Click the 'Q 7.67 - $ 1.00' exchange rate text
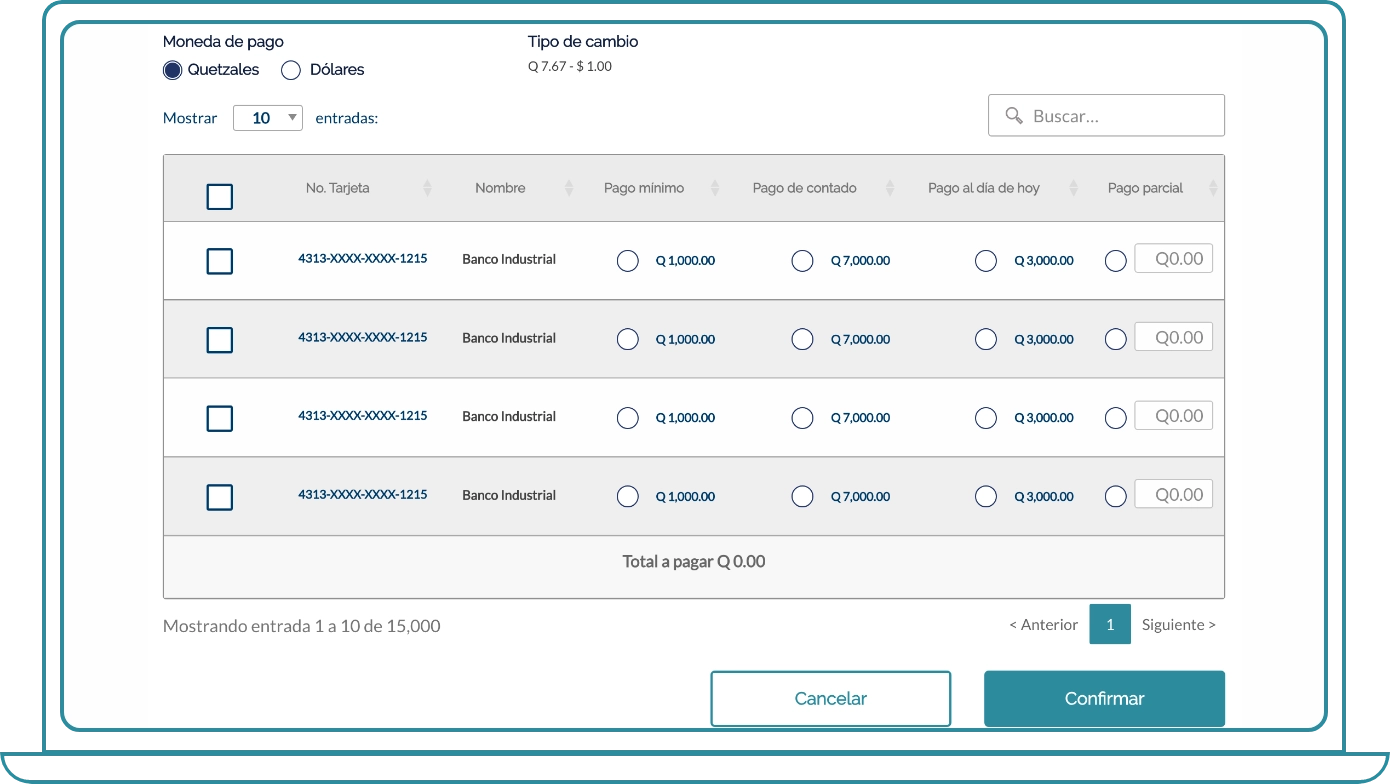This screenshot has height=784, width=1390. pyautogui.click(x=570, y=66)
